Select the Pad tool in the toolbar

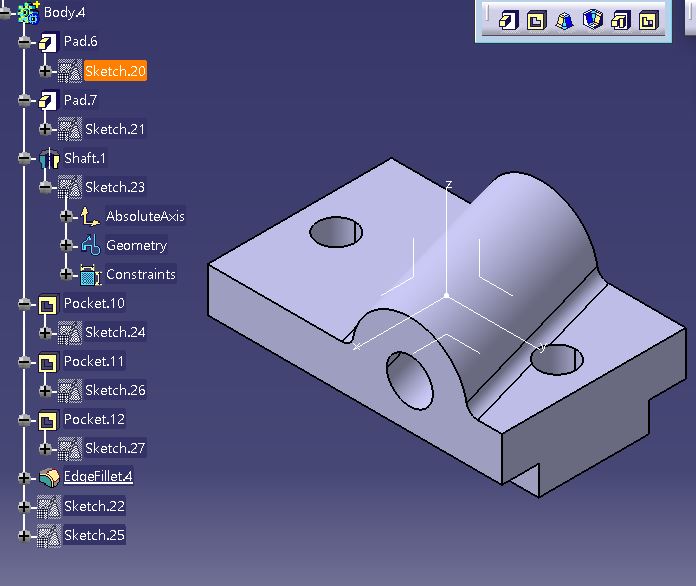pyautogui.click(x=508, y=20)
